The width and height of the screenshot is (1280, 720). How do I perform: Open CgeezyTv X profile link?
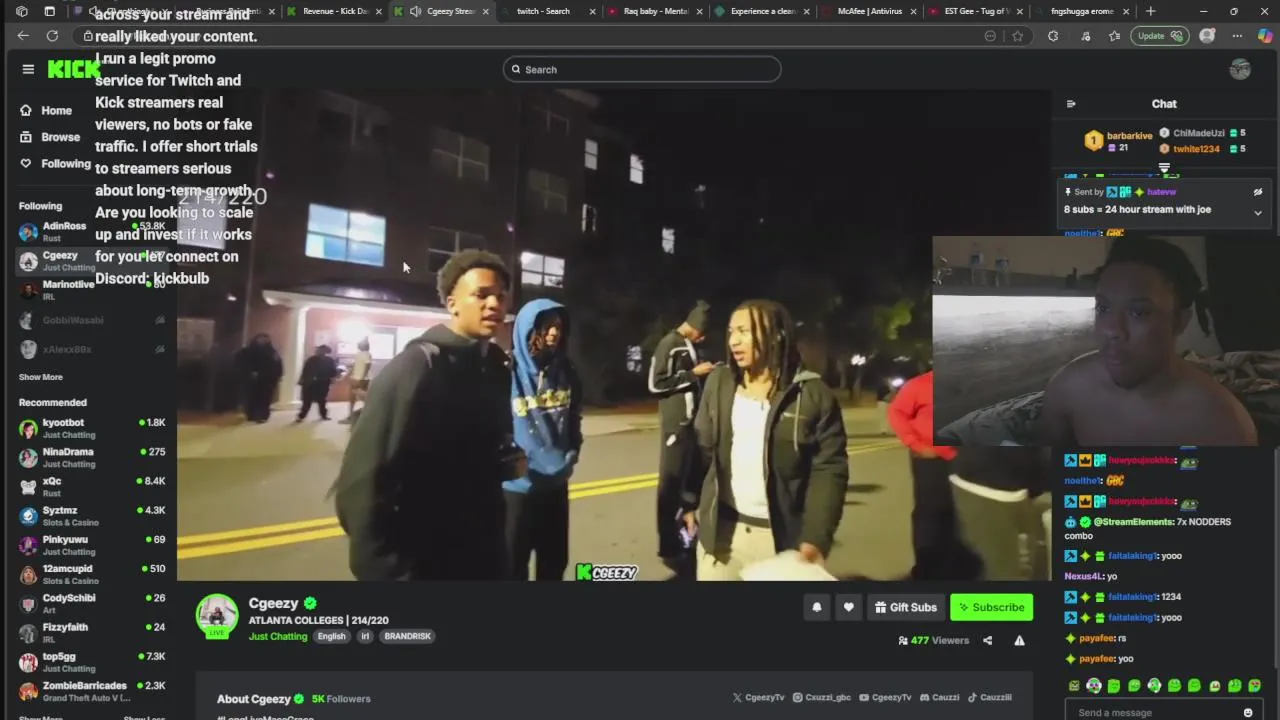click(759, 698)
